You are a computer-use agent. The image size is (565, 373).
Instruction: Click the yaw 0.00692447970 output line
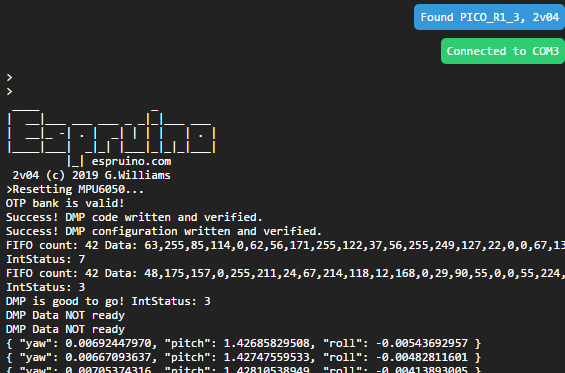(243, 343)
